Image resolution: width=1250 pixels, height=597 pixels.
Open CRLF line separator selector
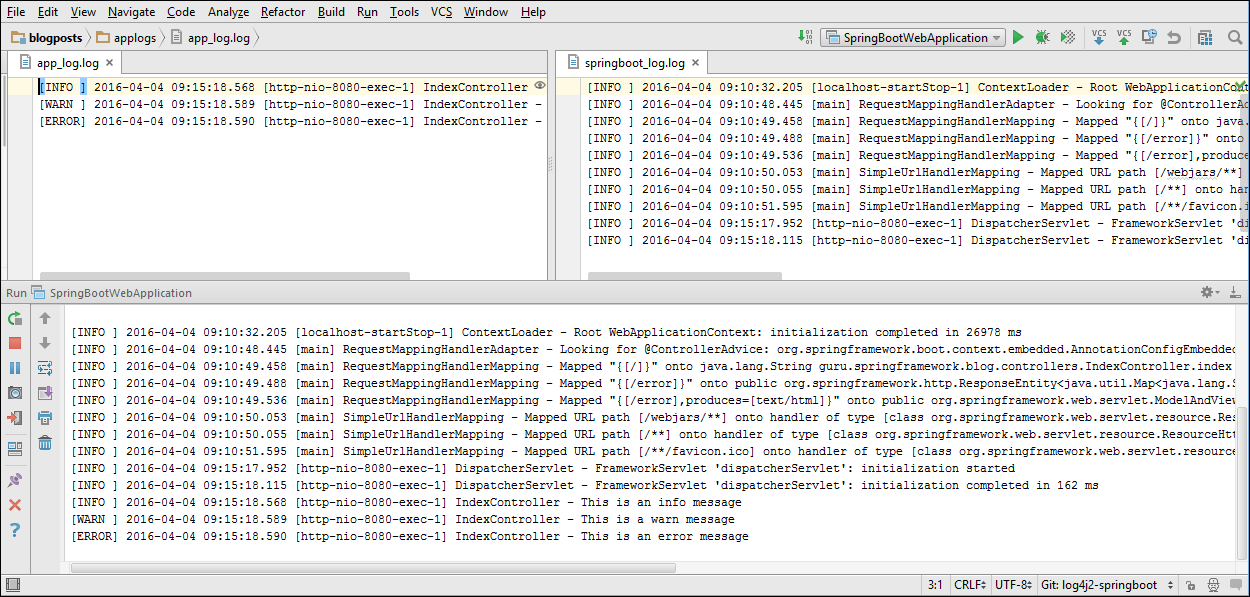[x=972, y=585]
